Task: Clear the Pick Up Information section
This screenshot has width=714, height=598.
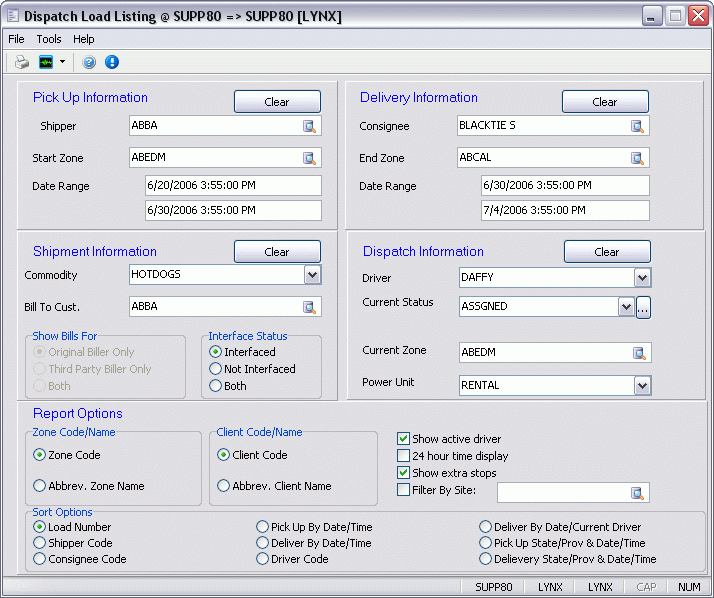Action: [277, 102]
